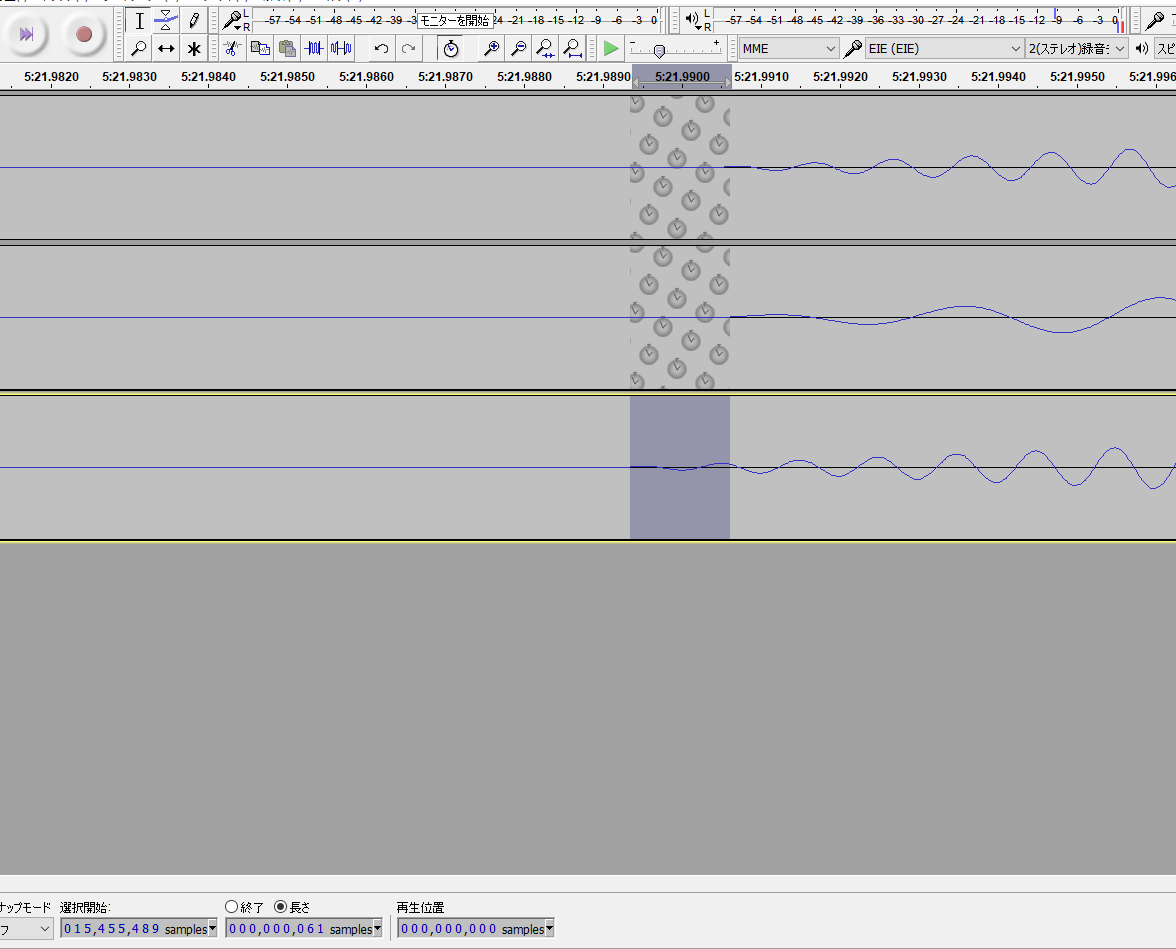The height and width of the screenshot is (949, 1176).
Task: Click Fit Project zoom icon
Action: 572,48
